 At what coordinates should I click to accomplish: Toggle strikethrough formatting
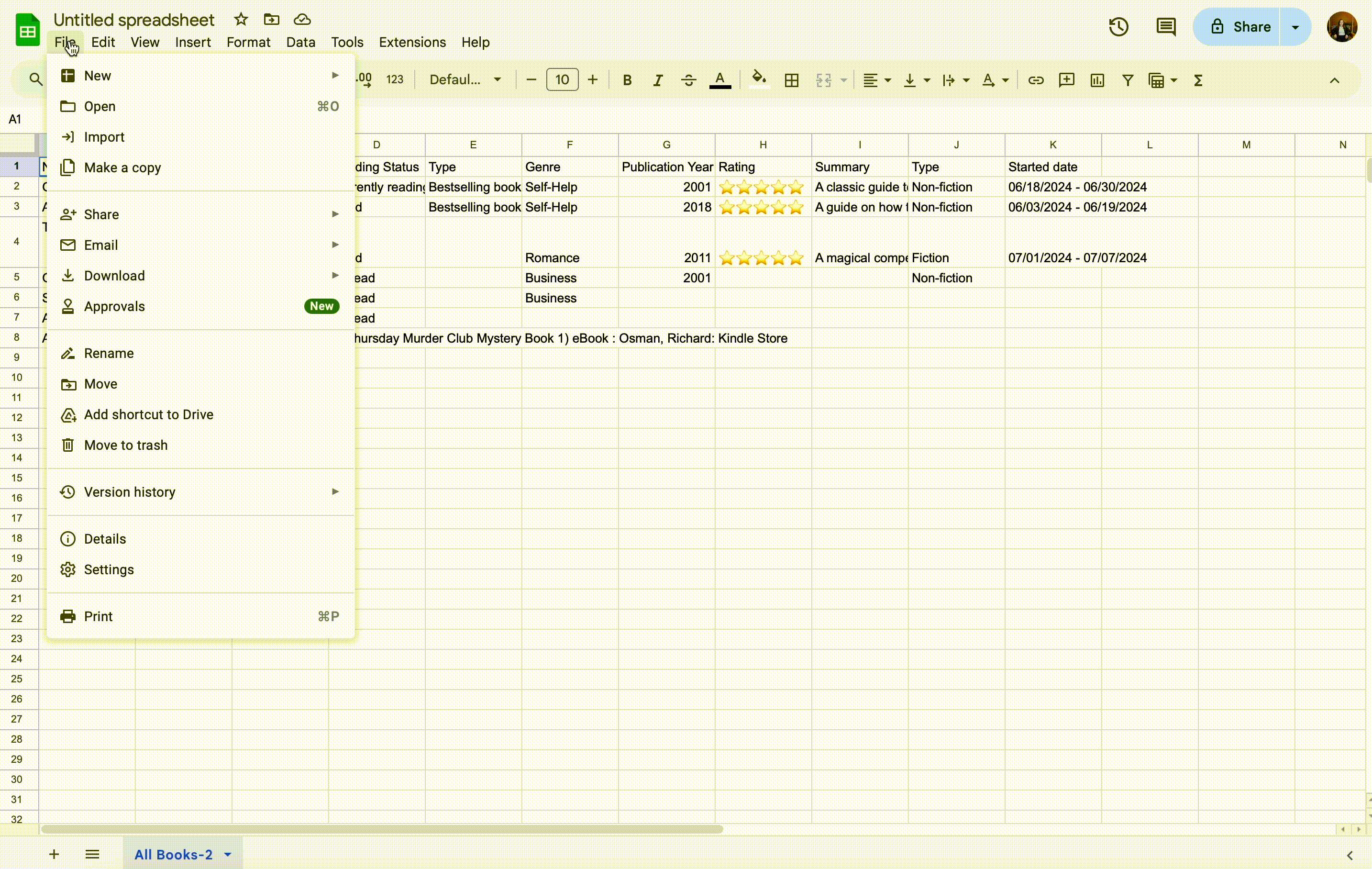pyautogui.click(x=688, y=80)
